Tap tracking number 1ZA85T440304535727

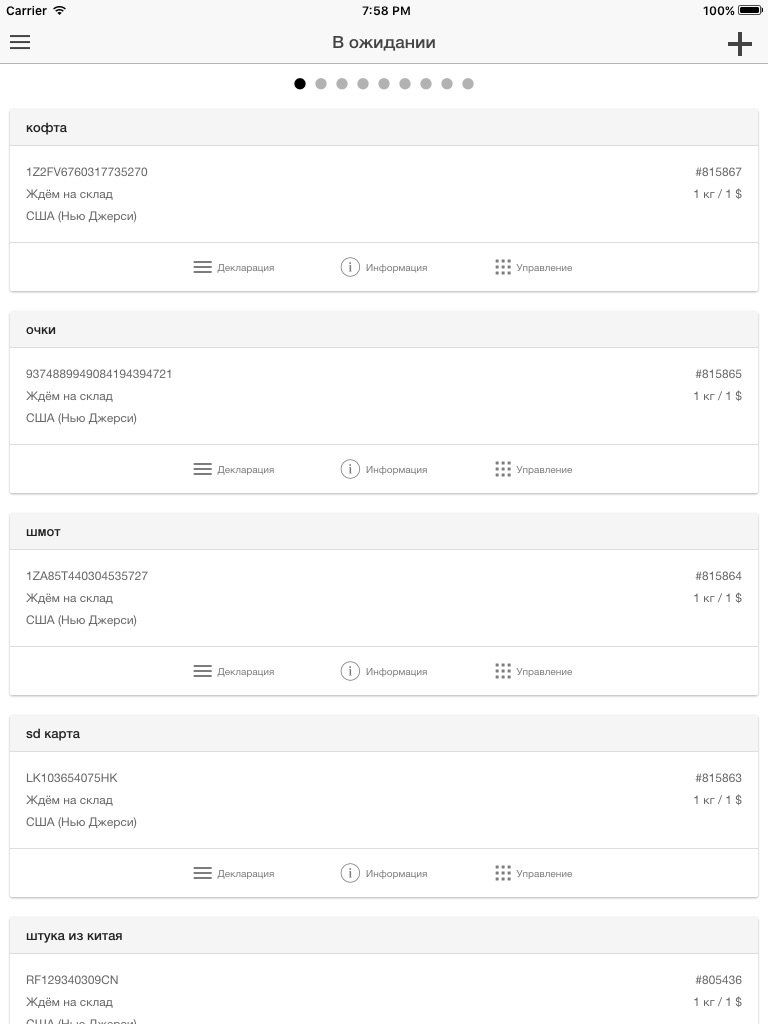(87, 576)
